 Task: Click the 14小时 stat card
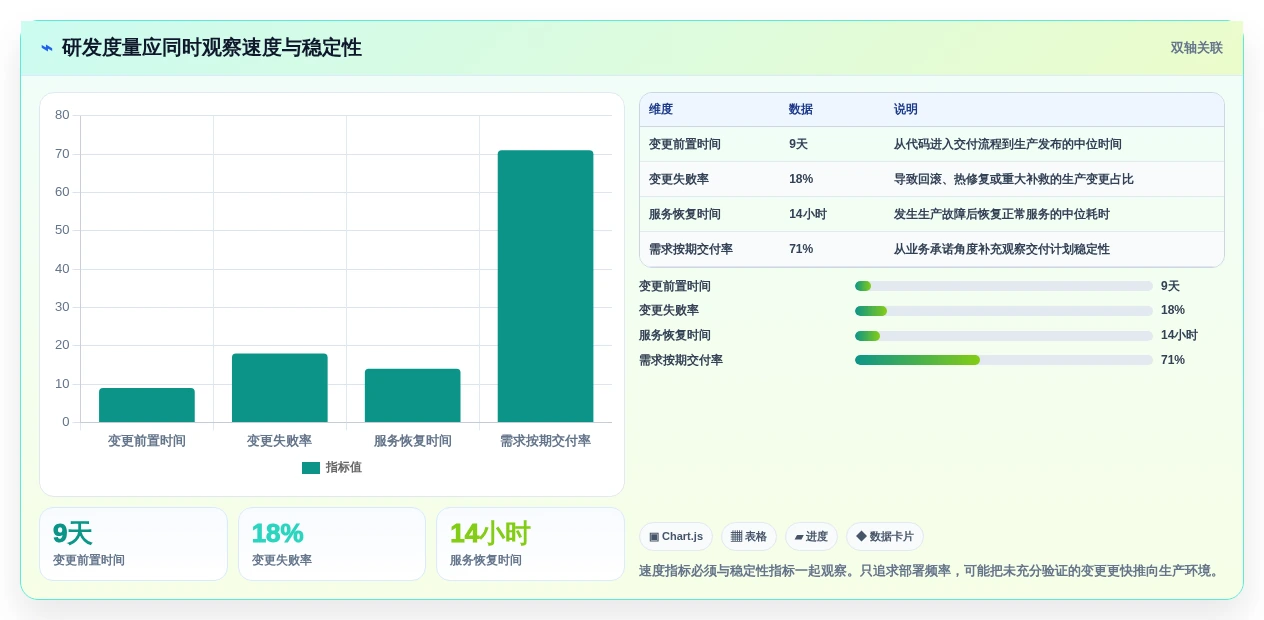click(x=530, y=544)
